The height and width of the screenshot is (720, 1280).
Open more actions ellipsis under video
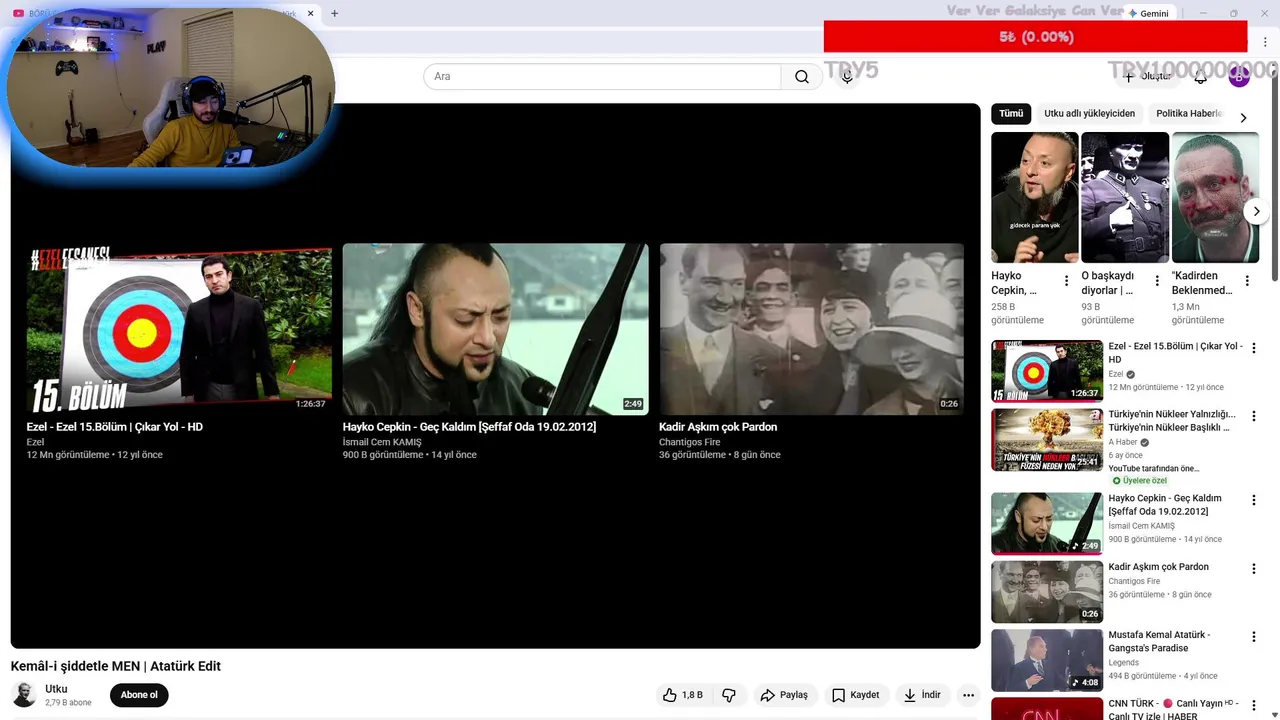point(968,695)
